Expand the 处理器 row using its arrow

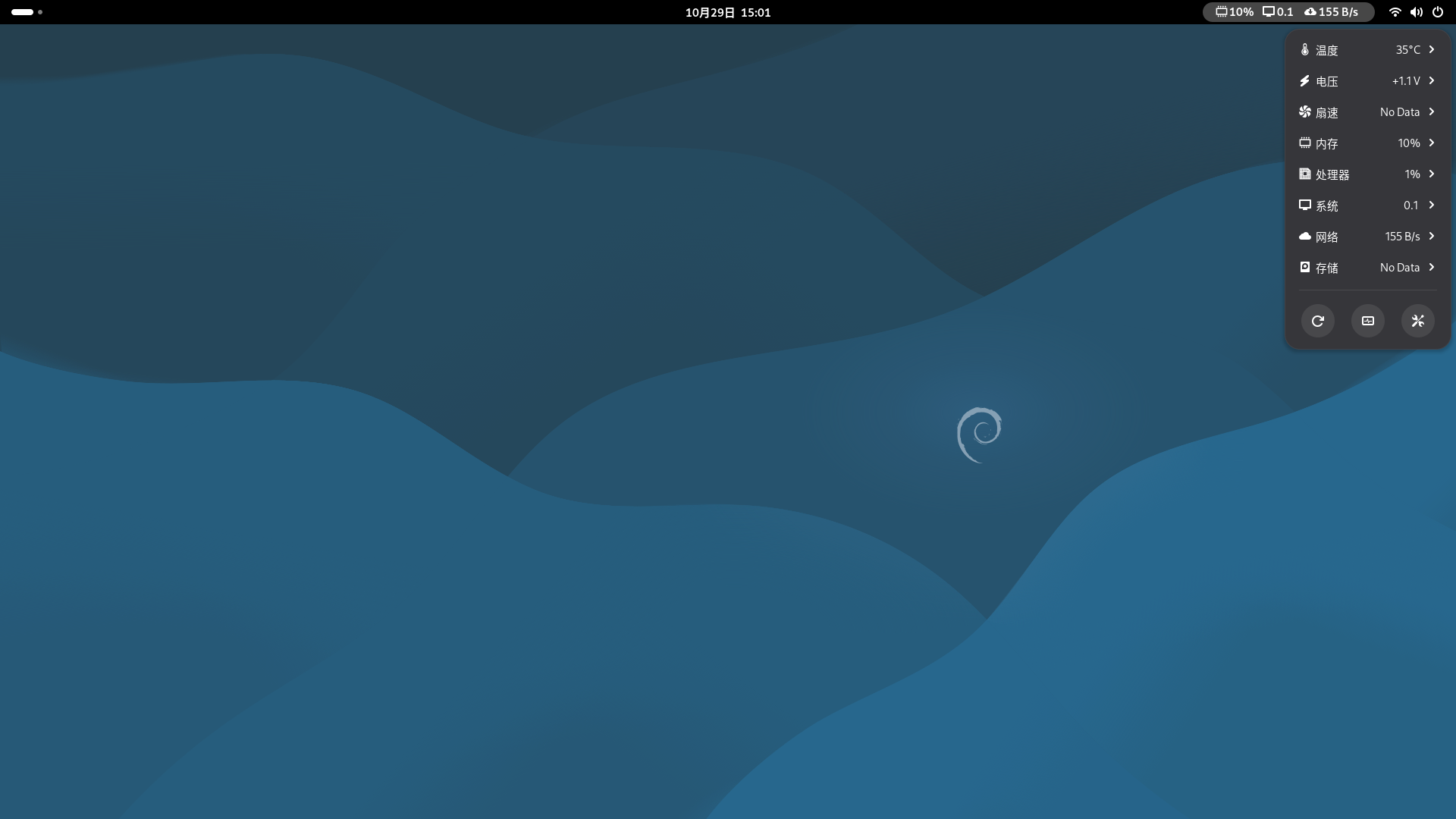[1432, 174]
